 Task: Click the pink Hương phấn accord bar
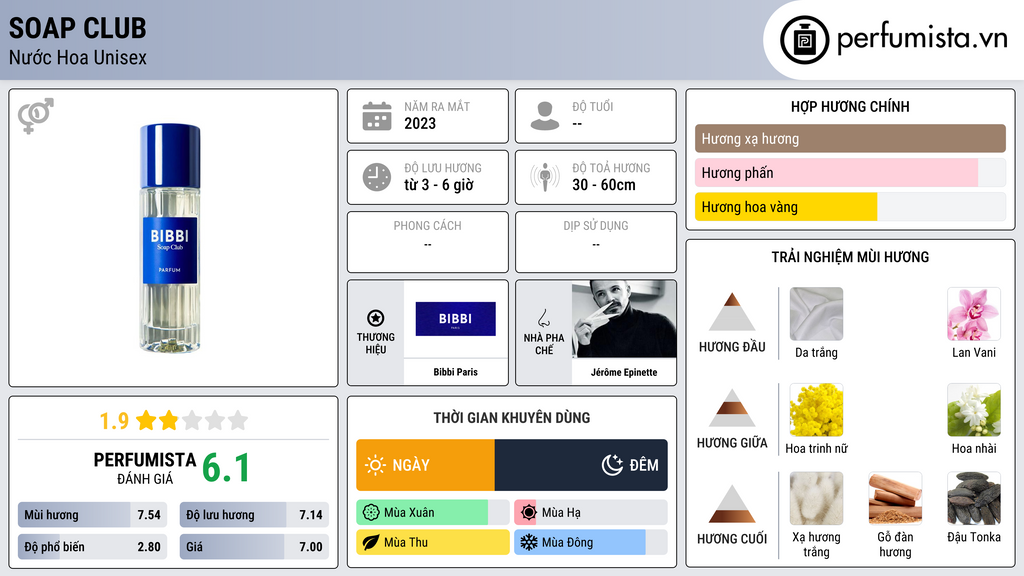point(850,172)
